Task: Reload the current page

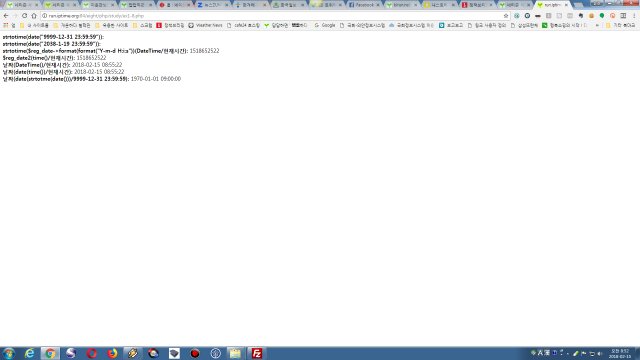Action: (x=24, y=16)
